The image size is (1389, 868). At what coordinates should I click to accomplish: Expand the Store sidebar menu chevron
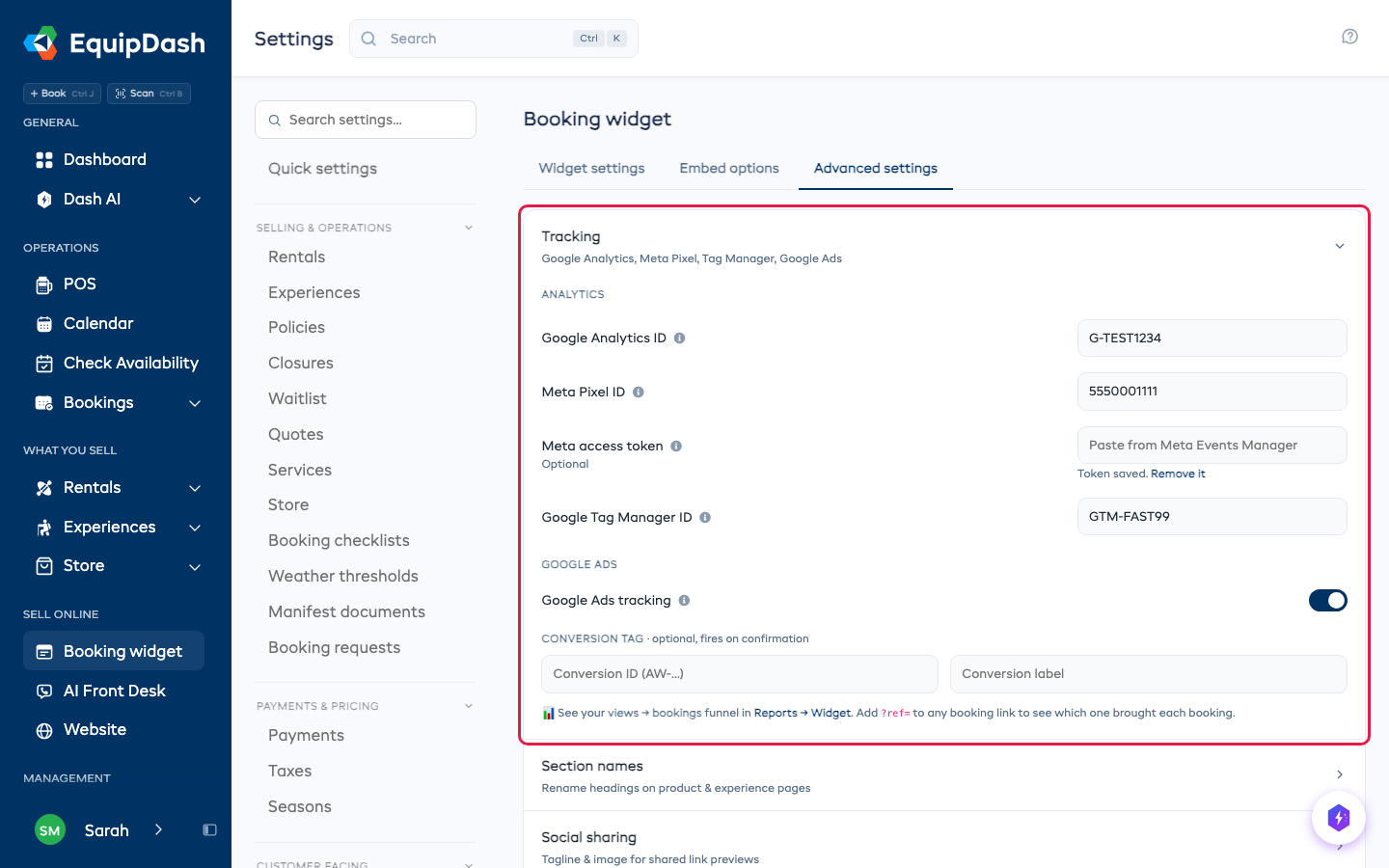click(x=195, y=566)
